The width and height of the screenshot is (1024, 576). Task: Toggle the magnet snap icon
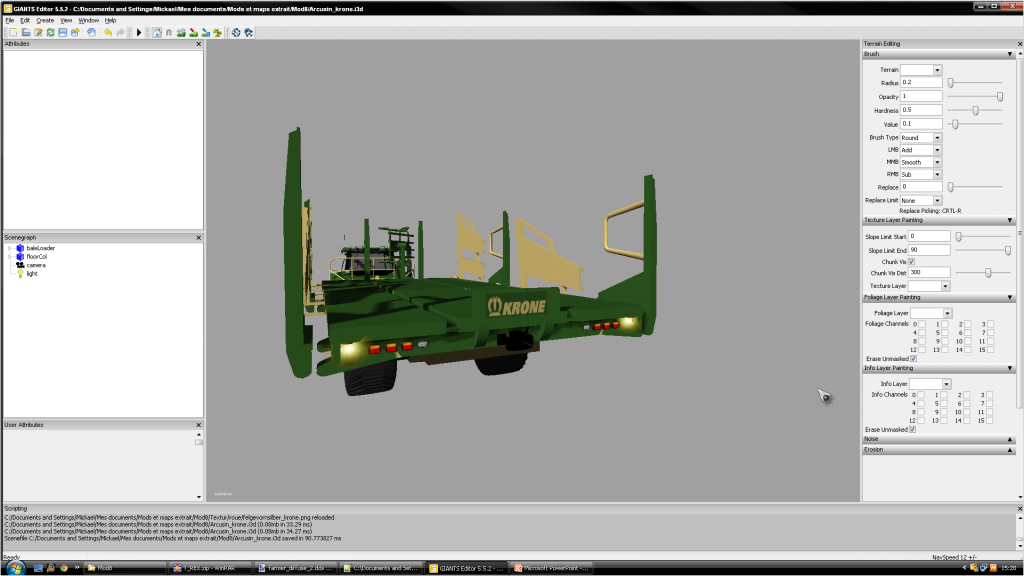(x=169, y=33)
